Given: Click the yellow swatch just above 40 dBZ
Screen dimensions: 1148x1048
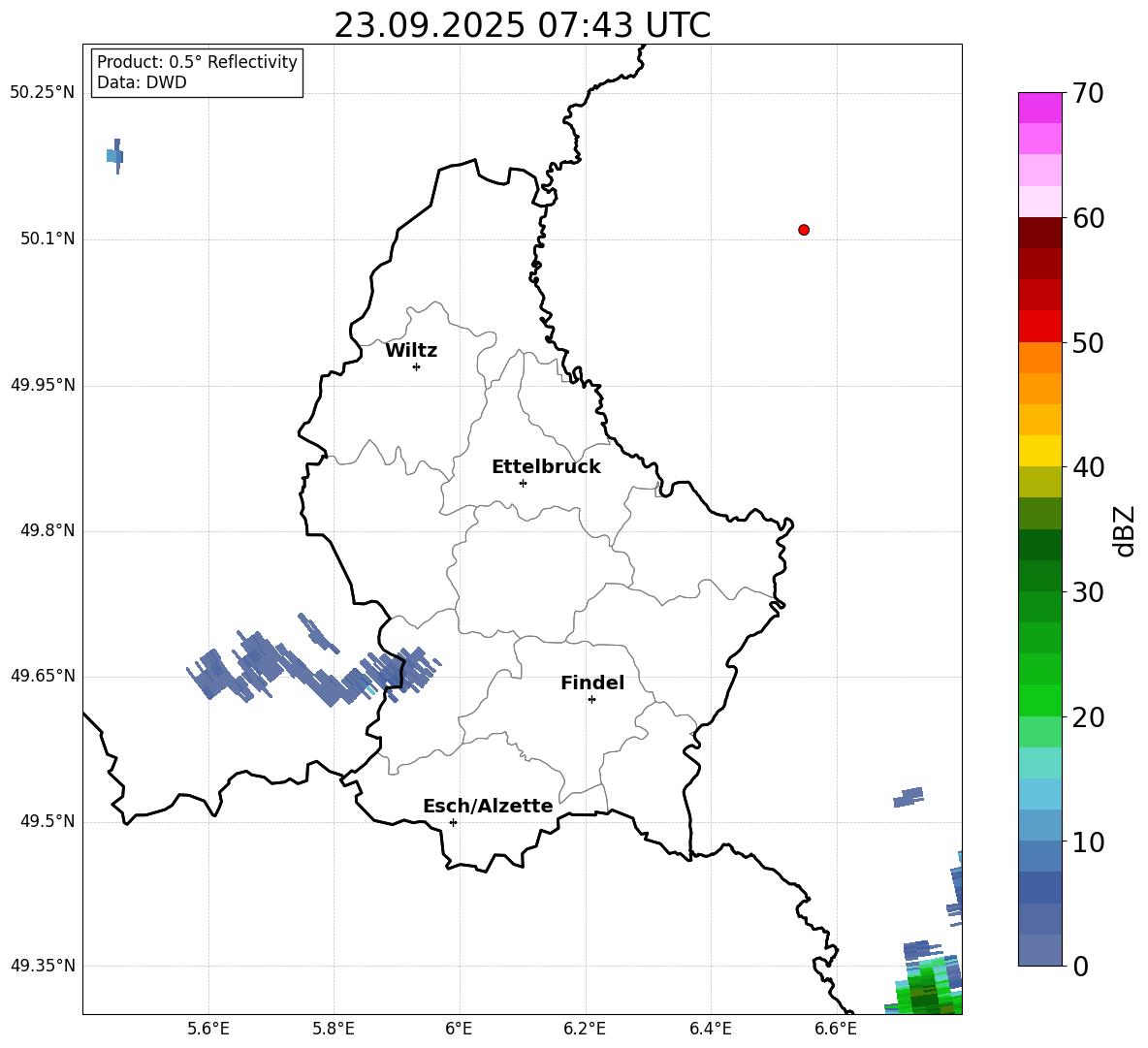Looking at the screenshot, I should (1039, 451).
